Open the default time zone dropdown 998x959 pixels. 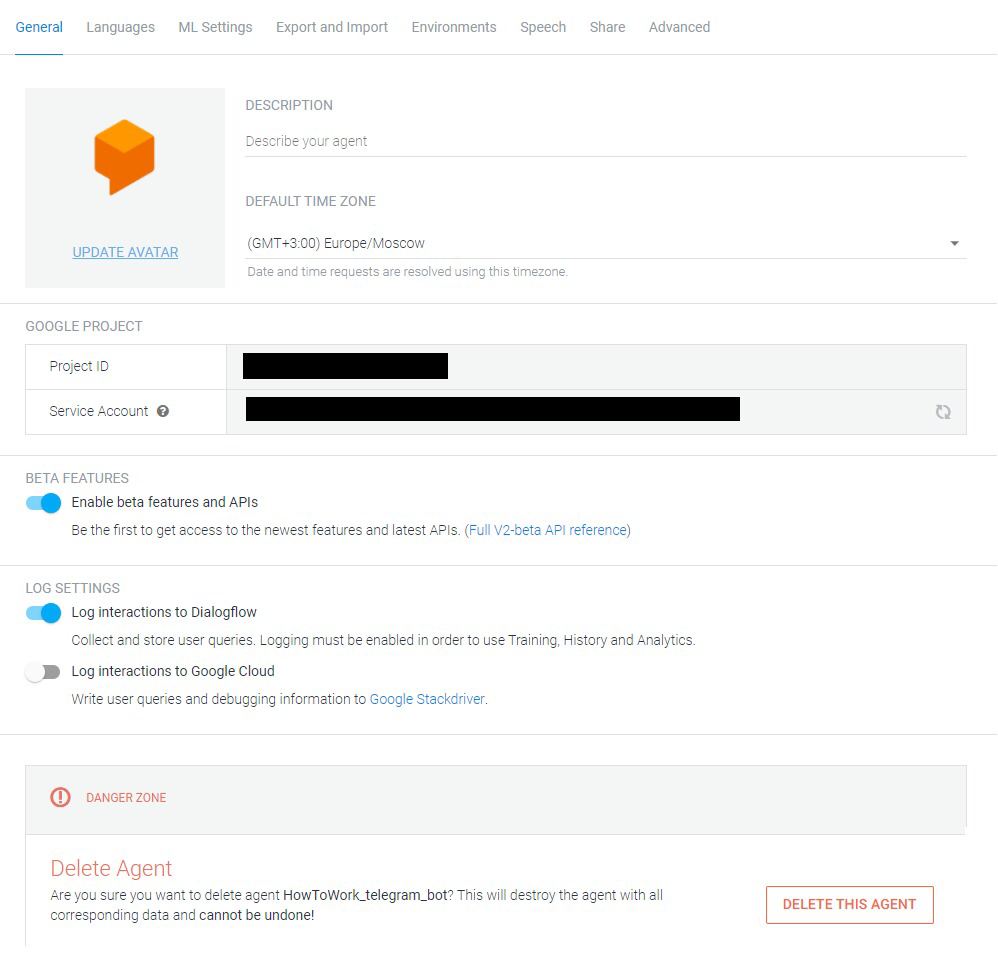pos(605,243)
